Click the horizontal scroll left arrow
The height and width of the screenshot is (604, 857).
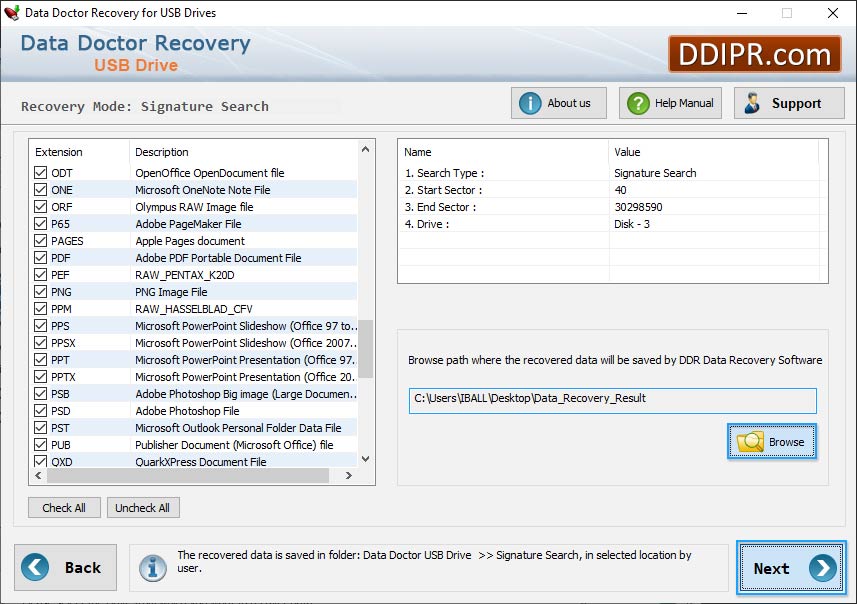click(38, 476)
